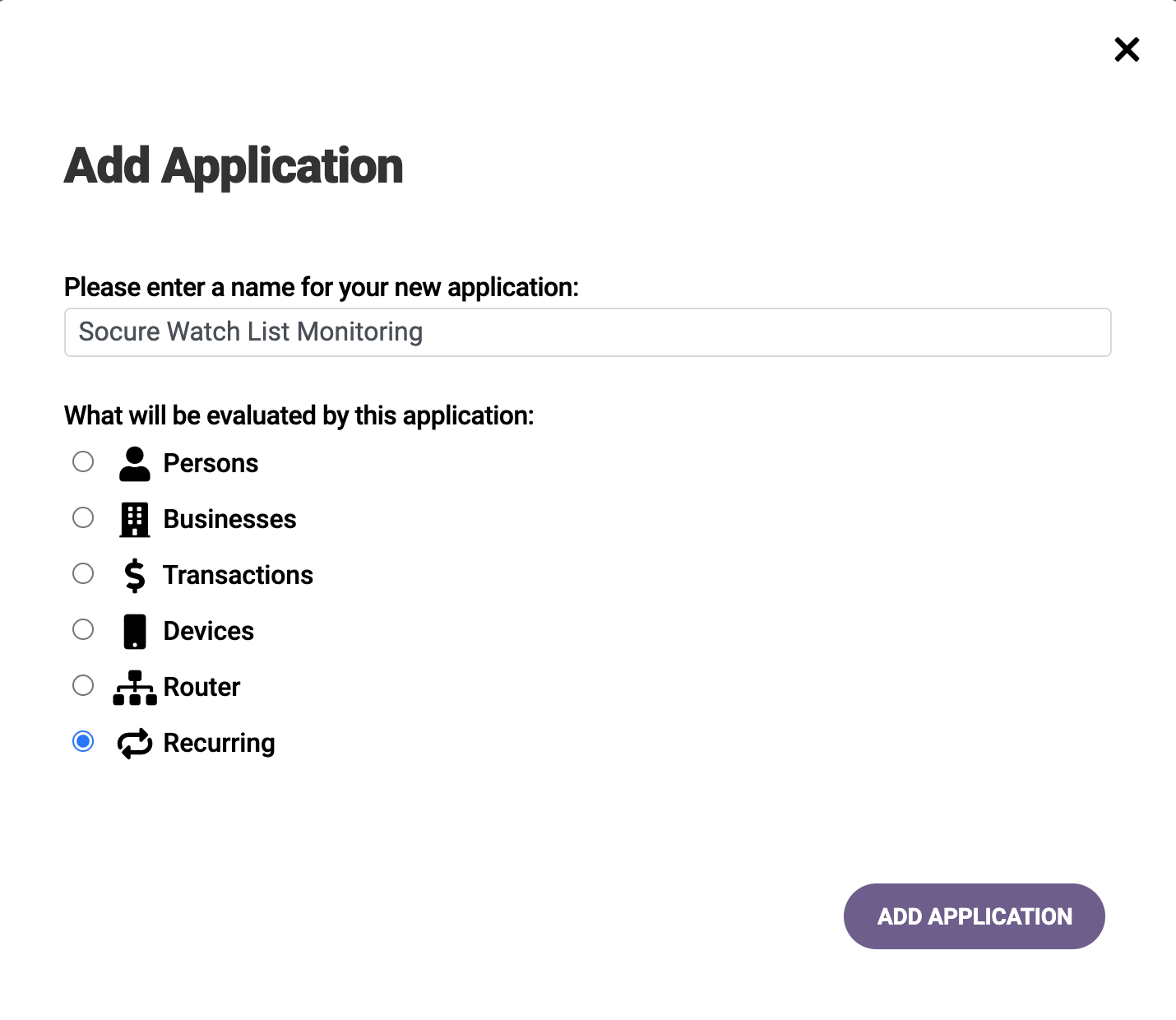Select the Router radio button
Image resolution: width=1176 pixels, height=1020 pixels.
click(83, 685)
